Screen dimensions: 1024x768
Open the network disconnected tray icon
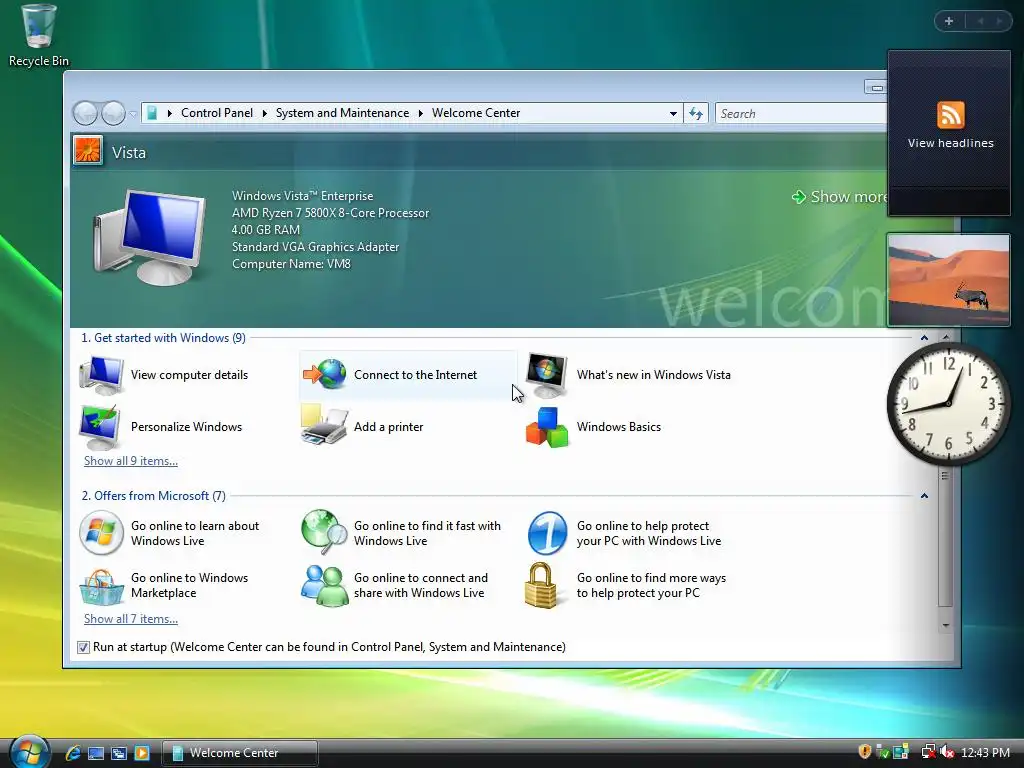coord(927,752)
